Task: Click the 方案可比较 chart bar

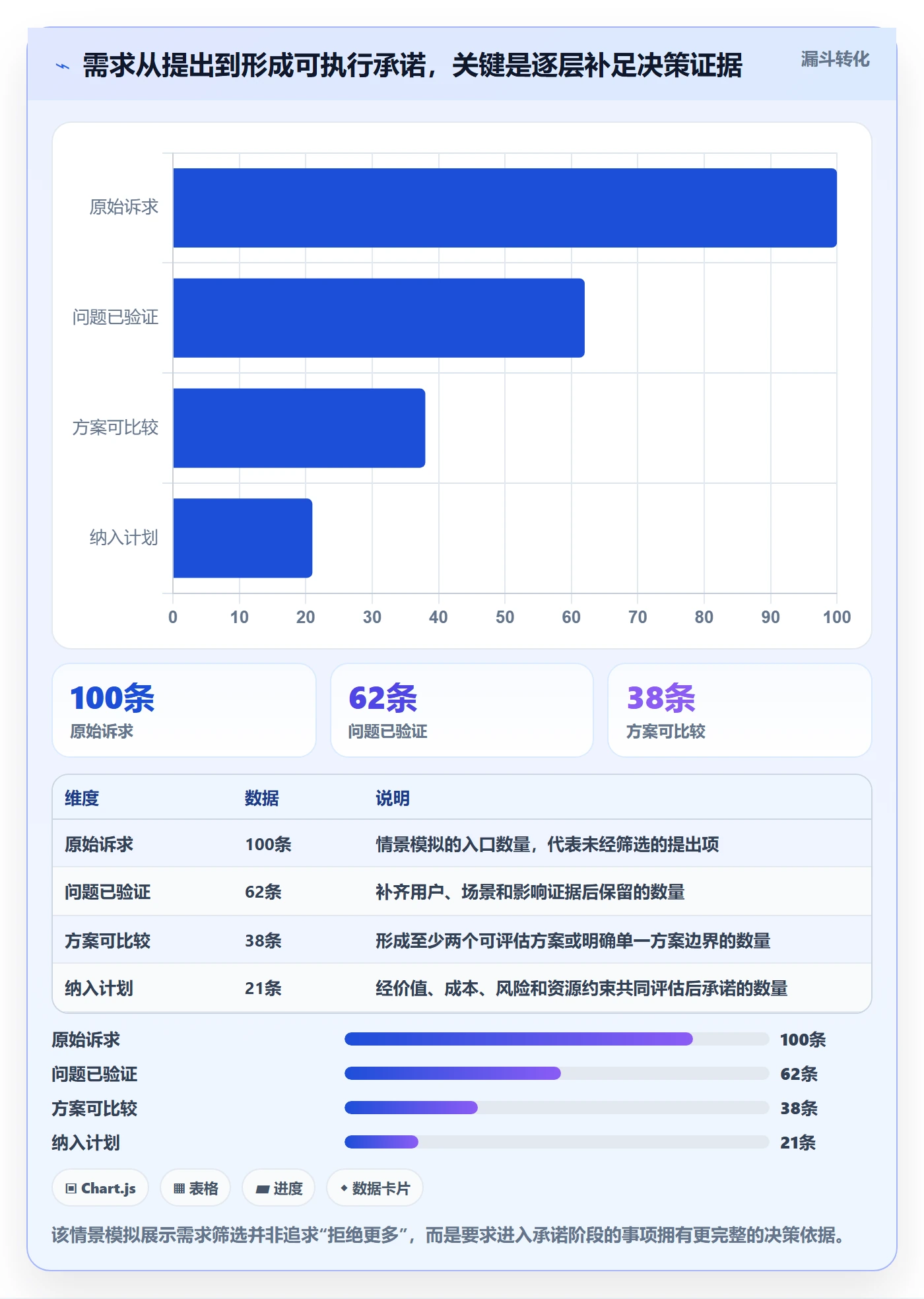Action: pyautogui.click(x=299, y=428)
